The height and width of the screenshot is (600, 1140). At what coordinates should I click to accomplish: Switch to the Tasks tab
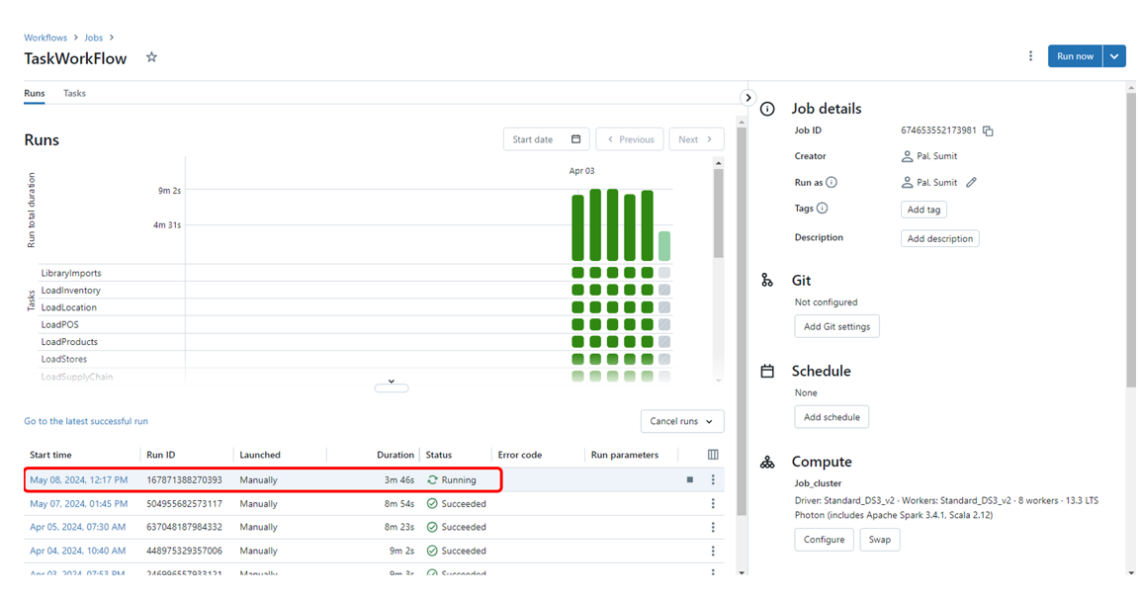click(x=74, y=93)
